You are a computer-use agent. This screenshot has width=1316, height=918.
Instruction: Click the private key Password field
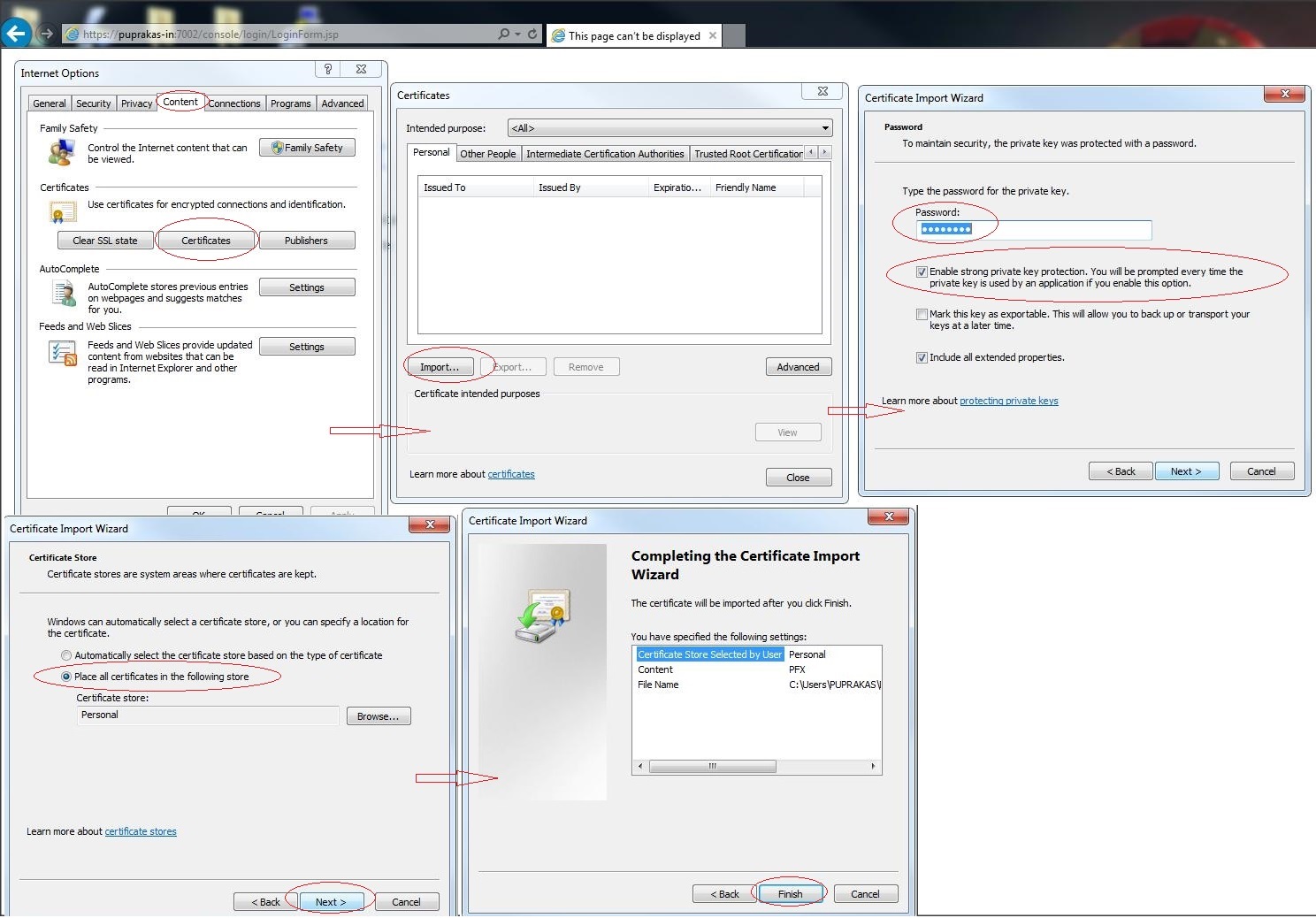(x=1034, y=230)
